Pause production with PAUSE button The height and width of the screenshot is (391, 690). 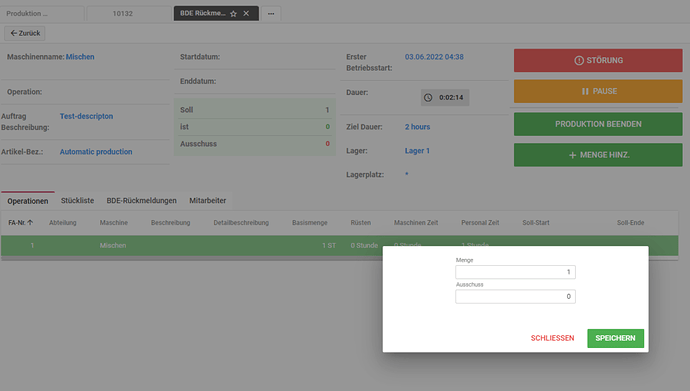(598, 91)
